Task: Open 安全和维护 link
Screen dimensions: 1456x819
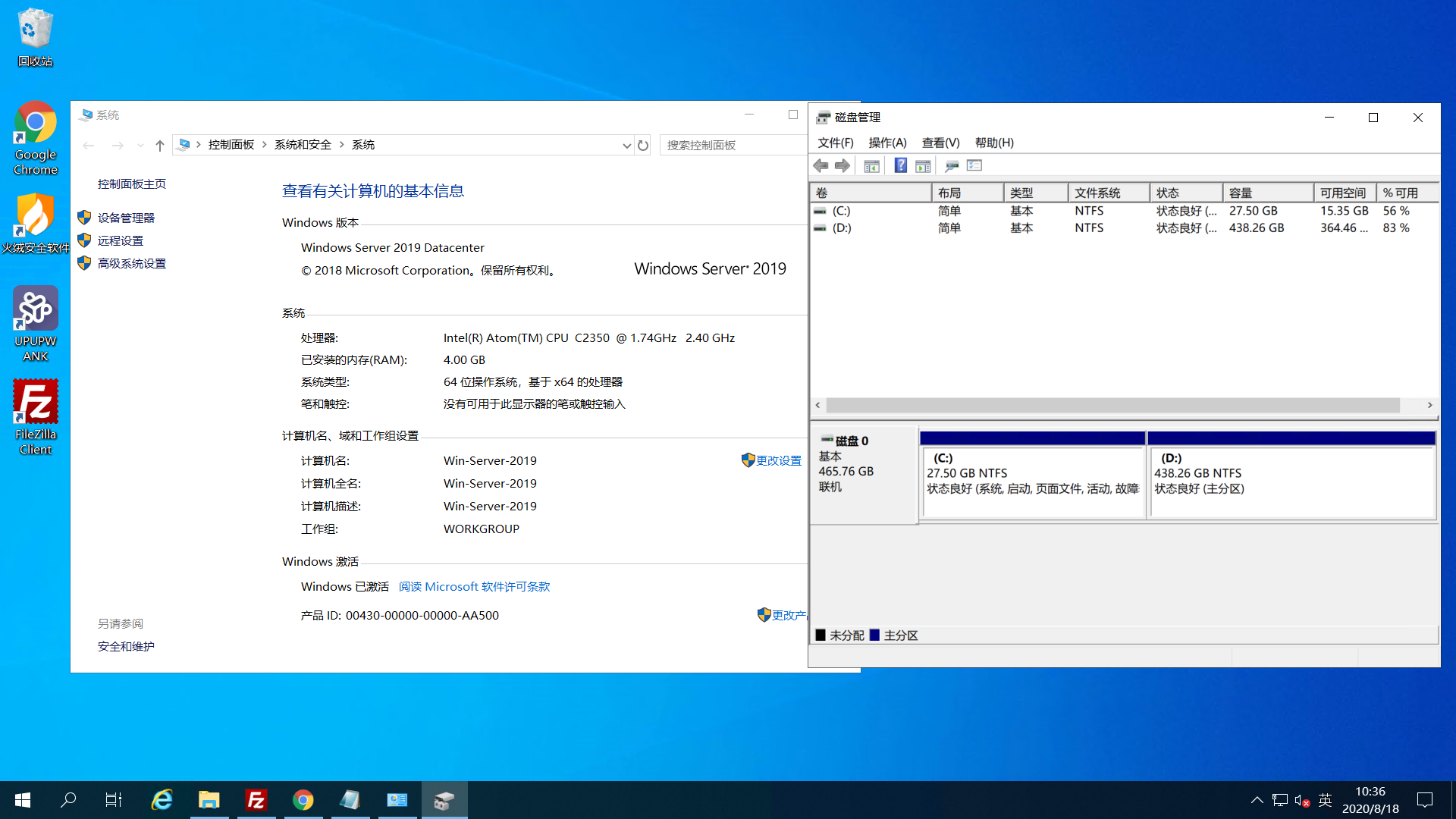Action: [126, 646]
